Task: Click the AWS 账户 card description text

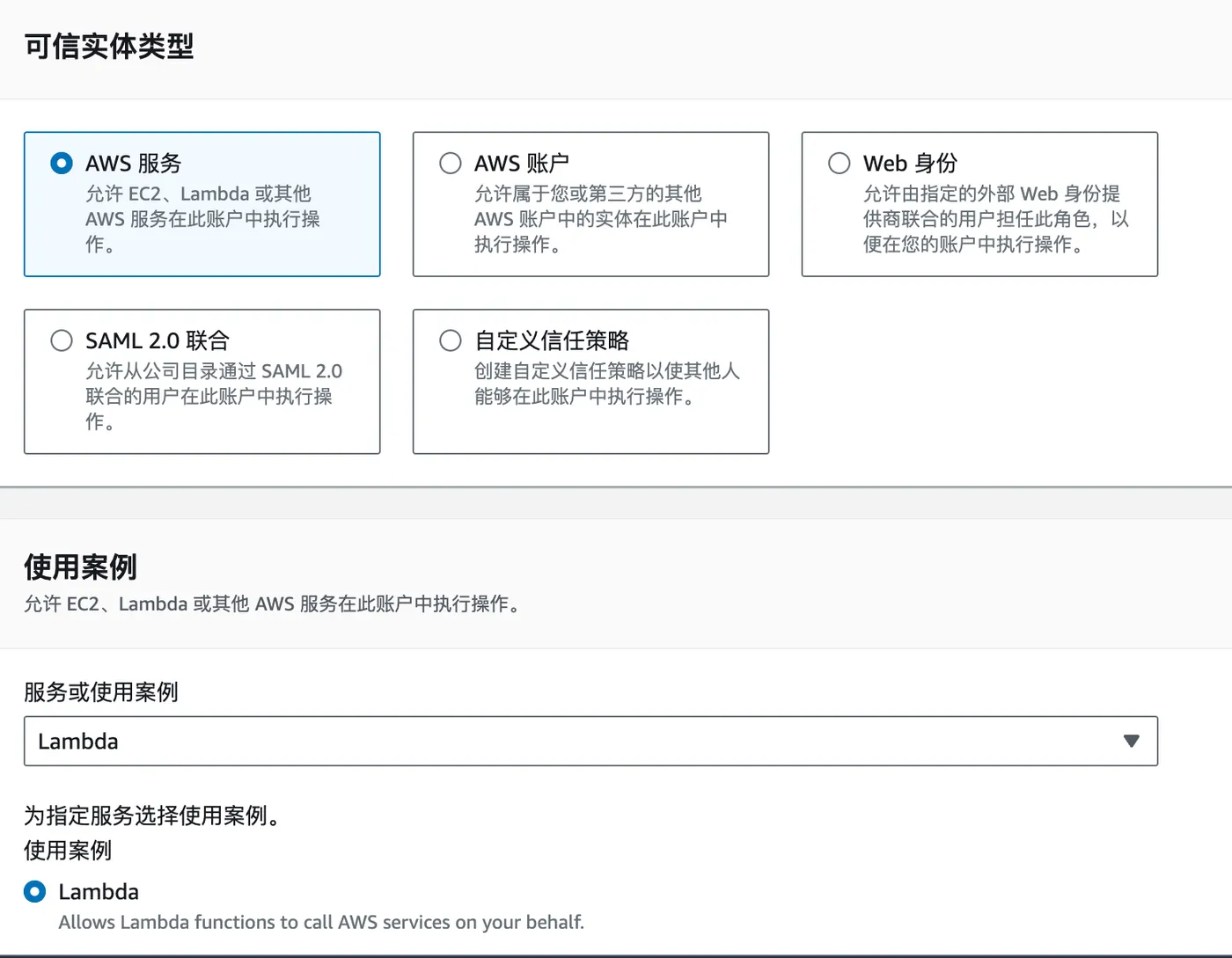Action: pos(600,219)
